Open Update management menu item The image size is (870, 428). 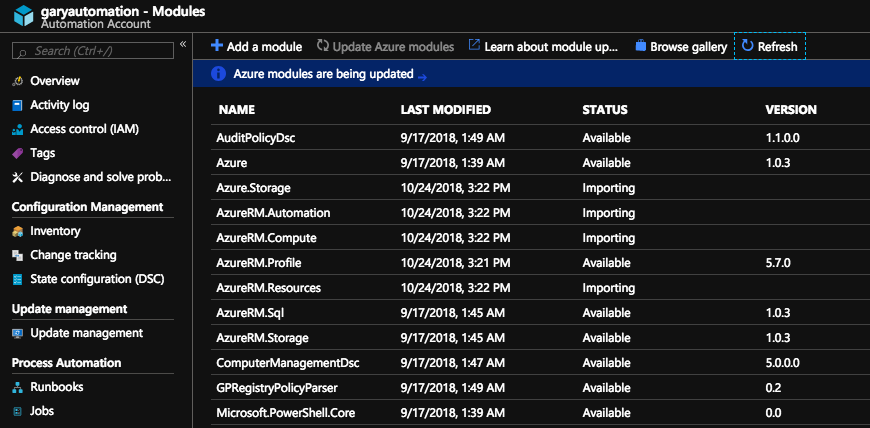click(x=86, y=333)
